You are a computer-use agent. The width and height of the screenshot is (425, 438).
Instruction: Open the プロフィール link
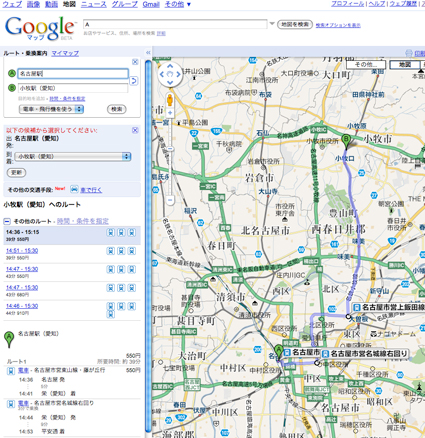348,4
